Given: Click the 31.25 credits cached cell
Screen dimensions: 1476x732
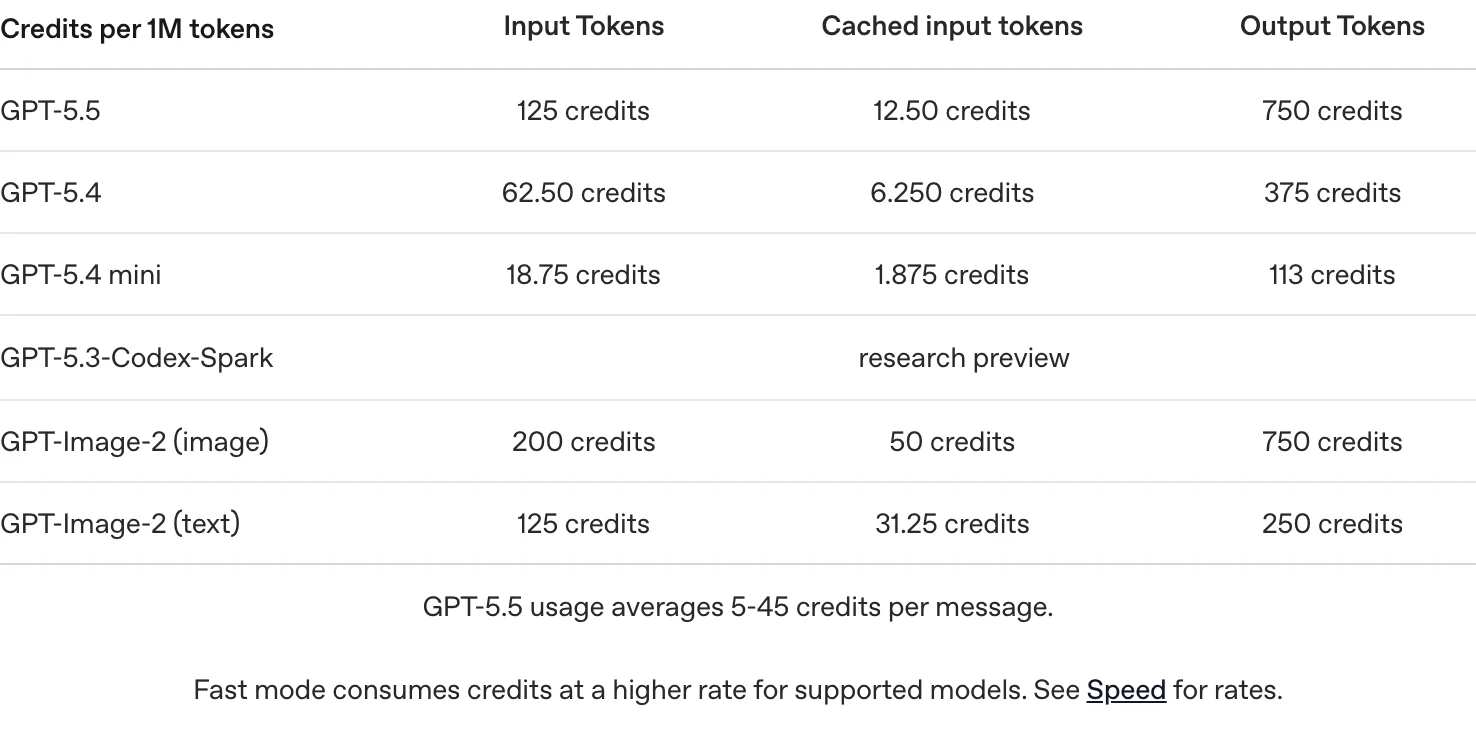Looking at the screenshot, I should (x=952, y=523).
